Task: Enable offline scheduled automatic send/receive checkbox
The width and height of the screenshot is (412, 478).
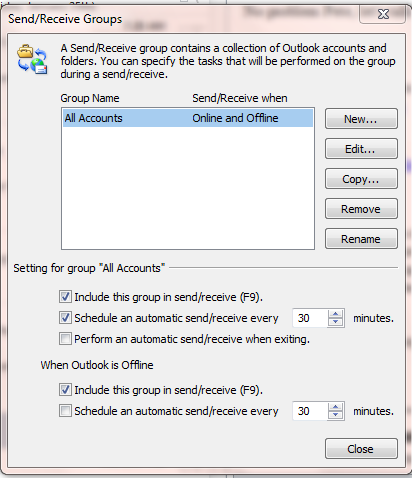Action: 65,411
